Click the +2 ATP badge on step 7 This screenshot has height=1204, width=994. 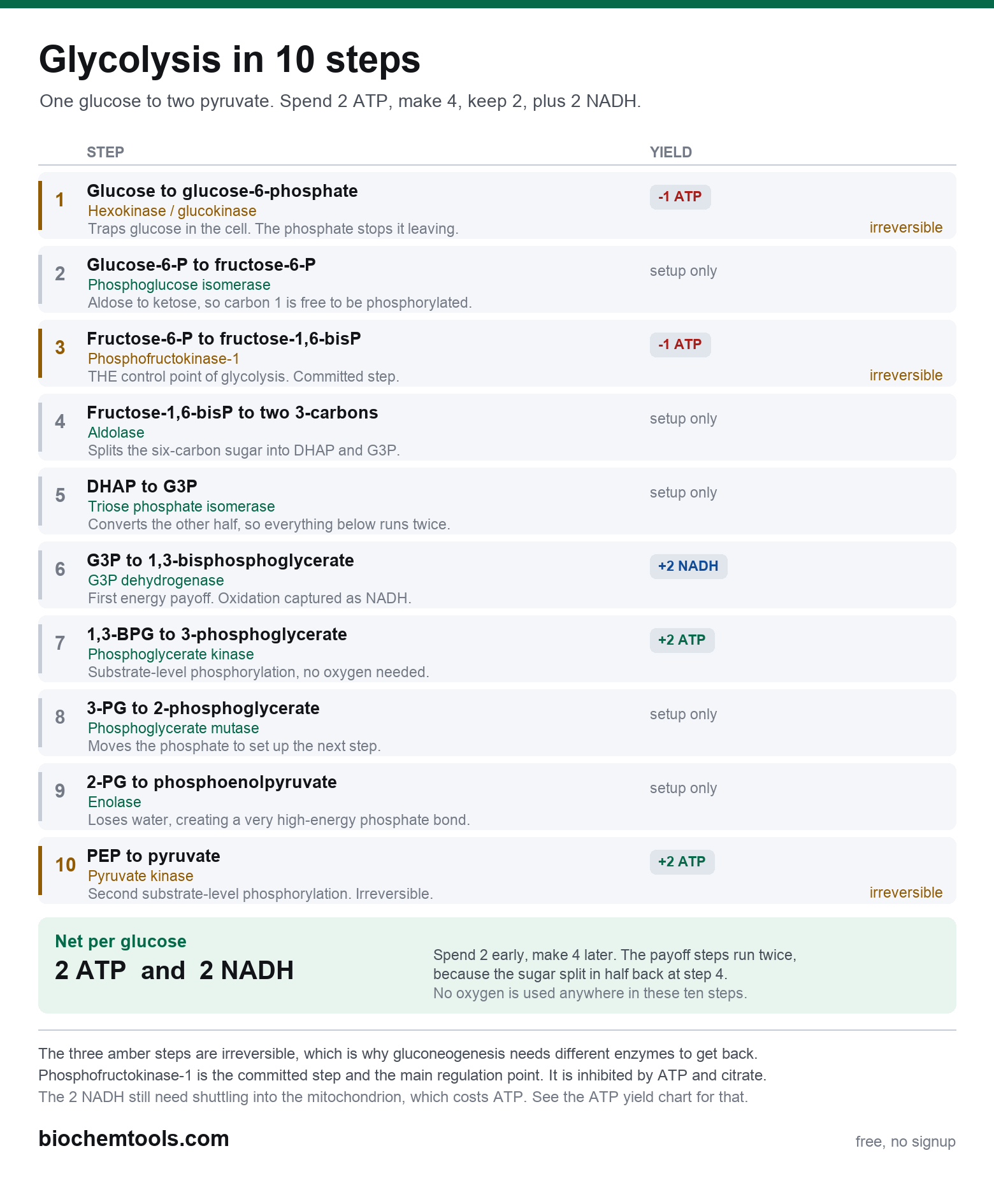(x=682, y=640)
